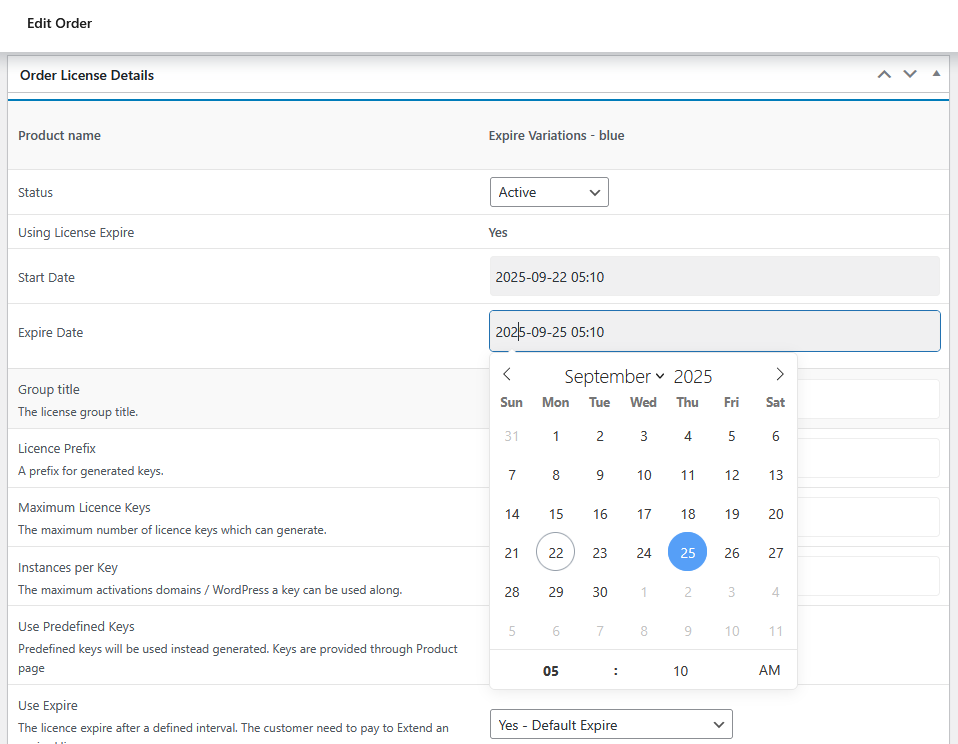
Task: Click the Expire Date input field
Action: (714, 332)
